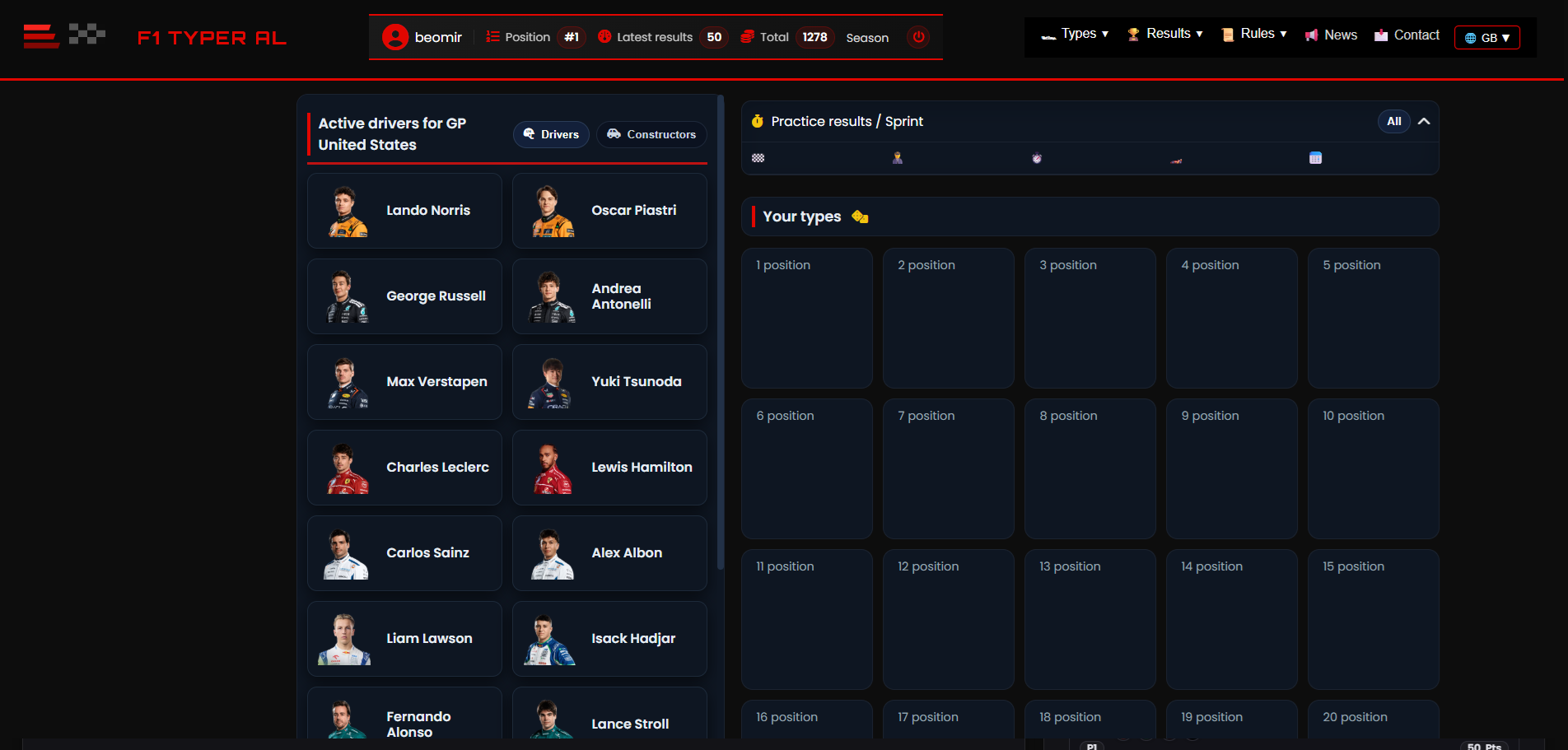
Task: Select driver Alex Albon
Action: [609, 553]
